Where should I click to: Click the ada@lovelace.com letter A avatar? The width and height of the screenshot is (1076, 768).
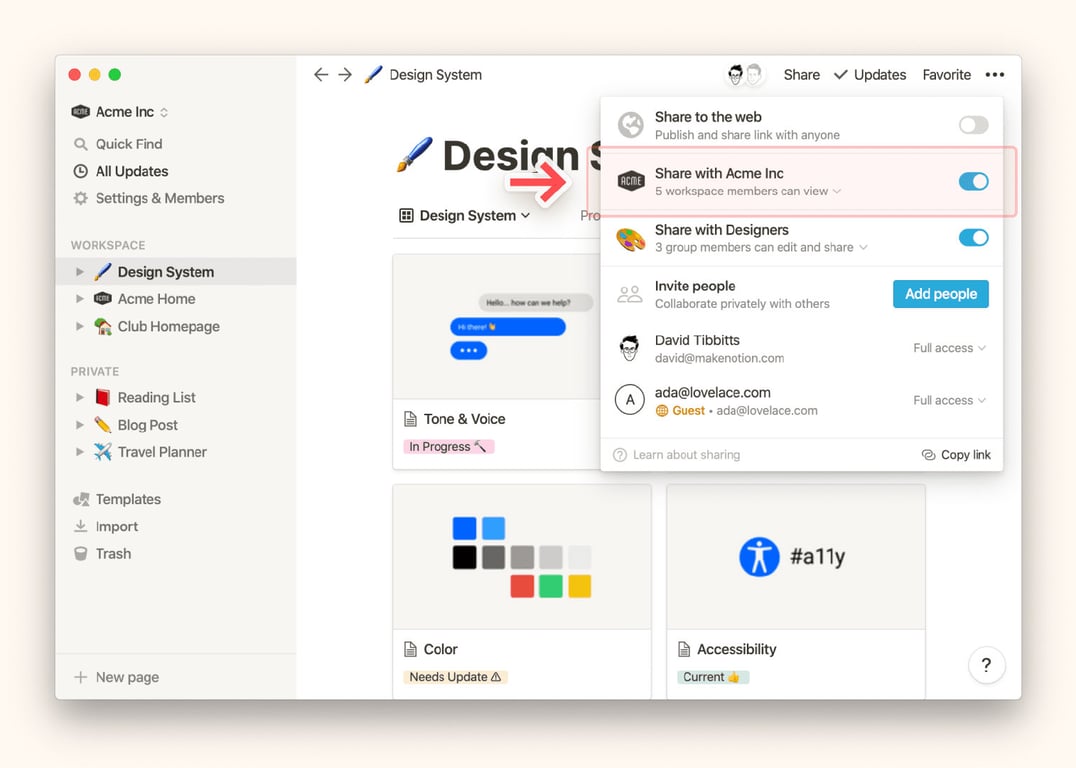[630, 399]
